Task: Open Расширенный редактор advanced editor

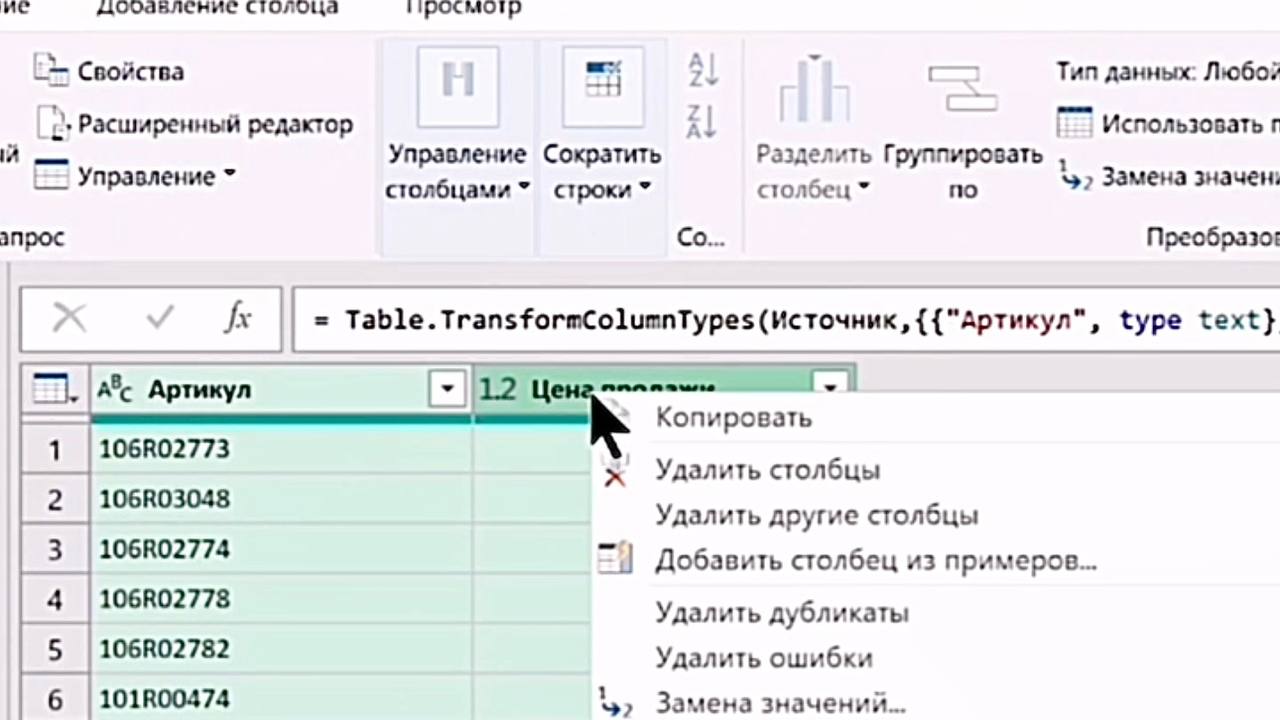Action: pyautogui.click(x=54, y=124)
